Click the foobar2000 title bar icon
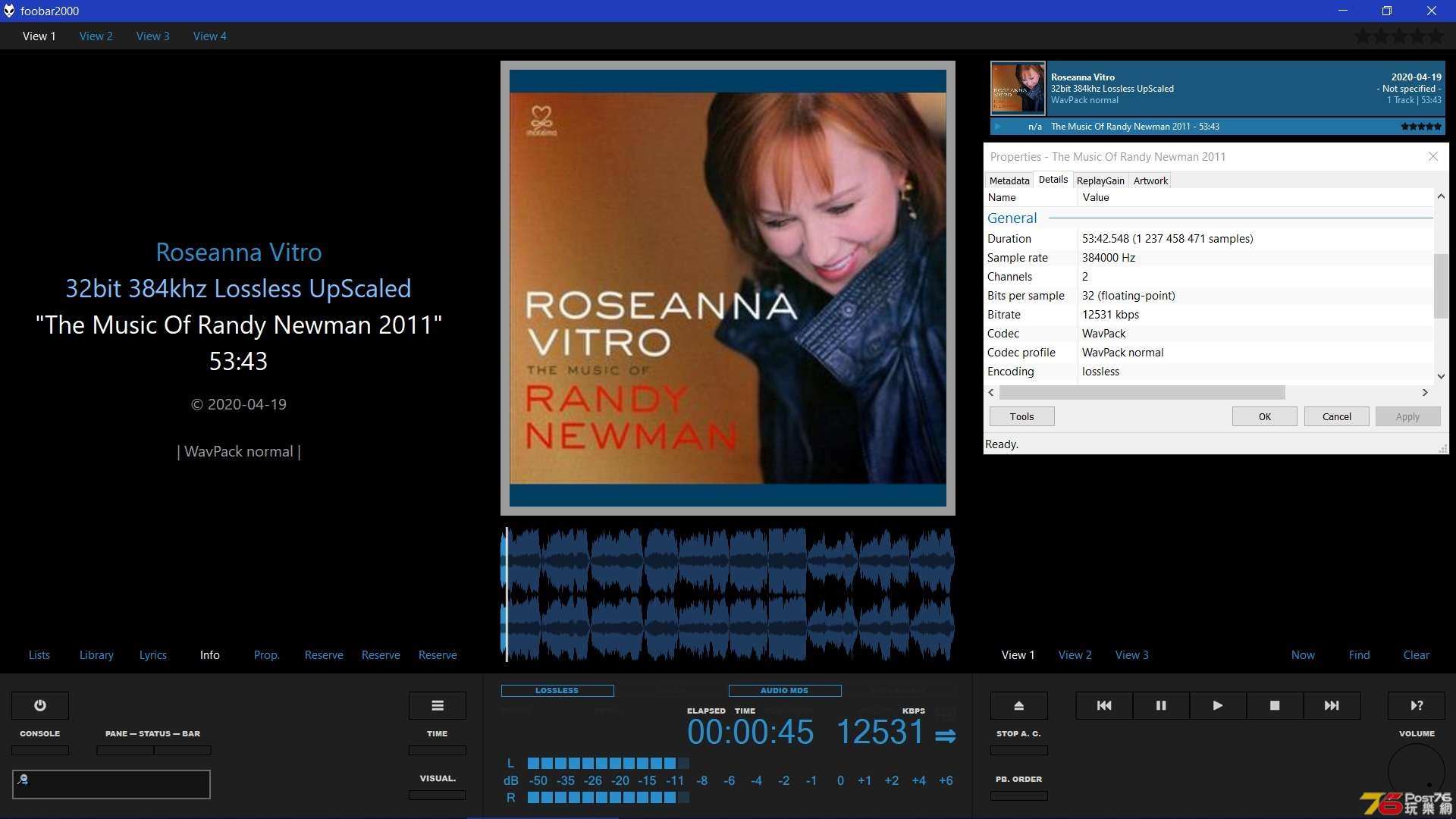Image resolution: width=1456 pixels, height=819 pixels. [9, 11]
